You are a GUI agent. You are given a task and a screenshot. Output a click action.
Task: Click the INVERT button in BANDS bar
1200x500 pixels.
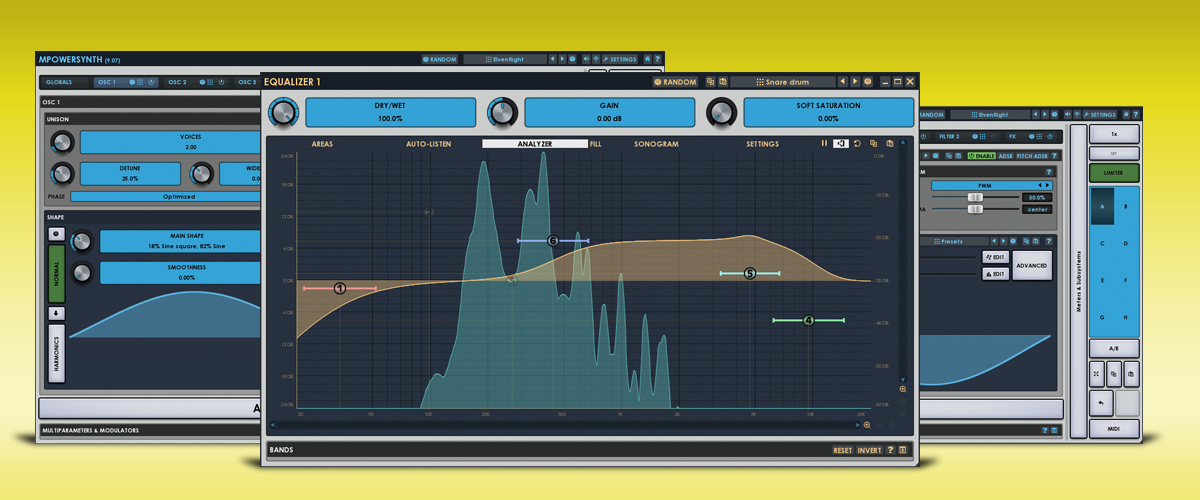click(x=869, y=450)
